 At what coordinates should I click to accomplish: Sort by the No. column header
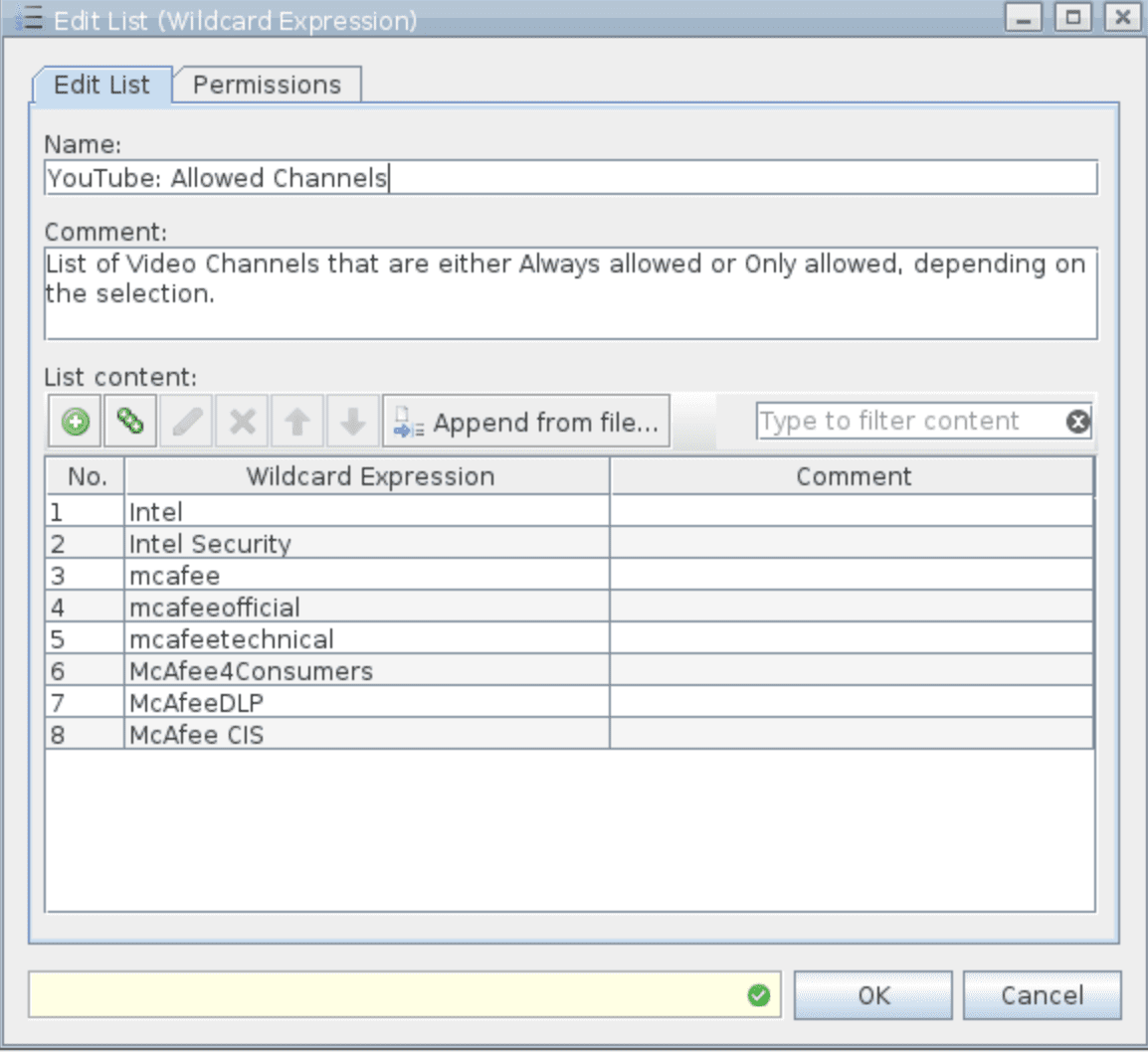coord(87,476)
